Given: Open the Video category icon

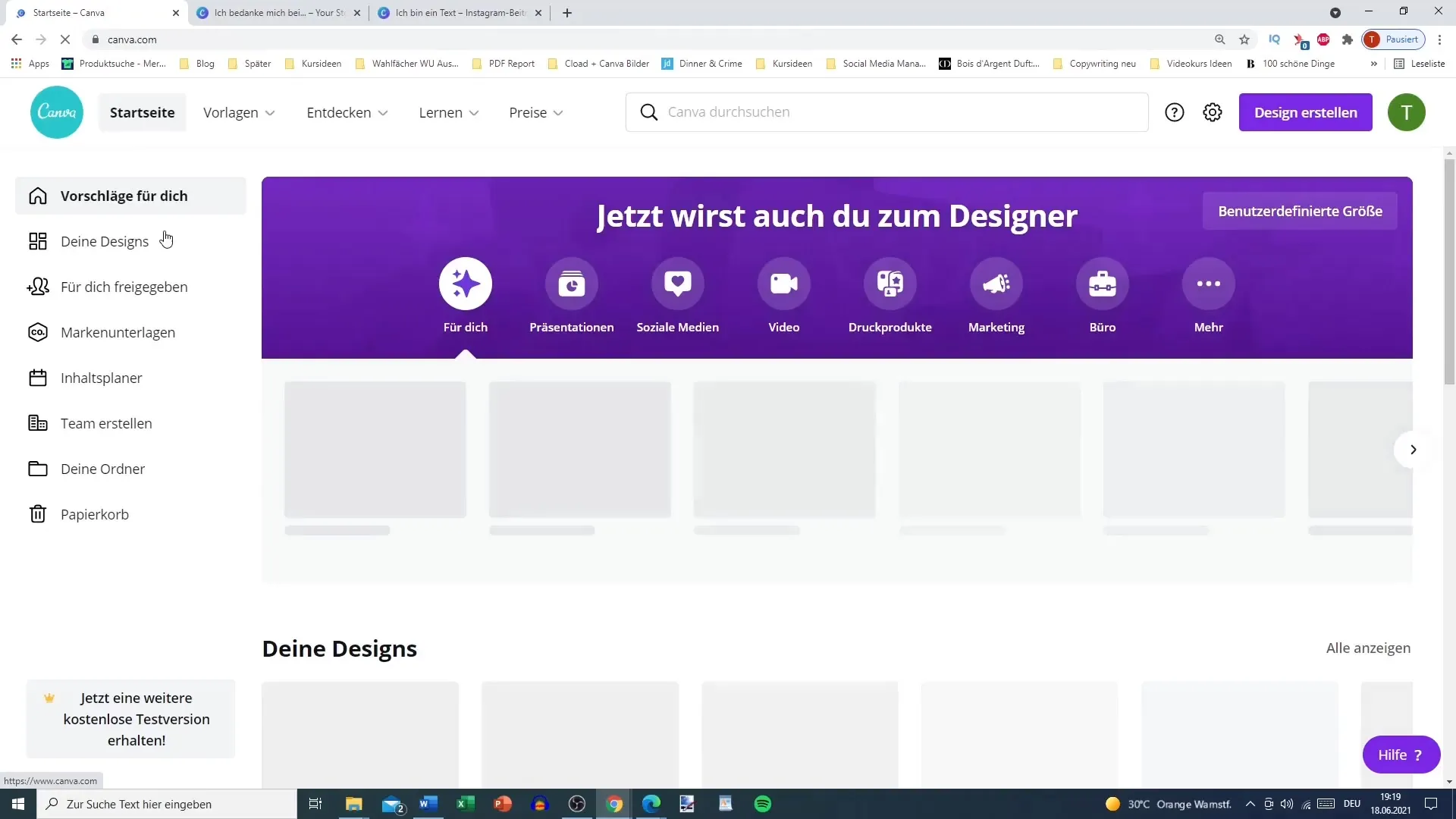Looking at the screenshot, I should pos(784,284).
